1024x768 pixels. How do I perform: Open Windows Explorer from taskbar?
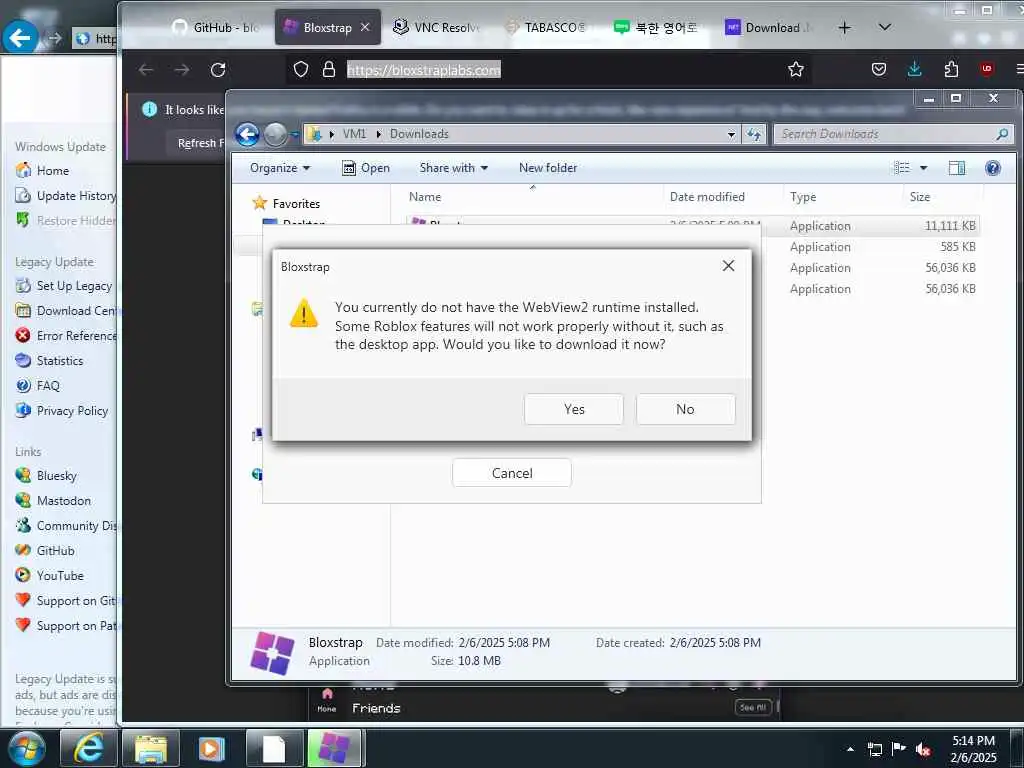pyautogui.click(x=151, y=748)
